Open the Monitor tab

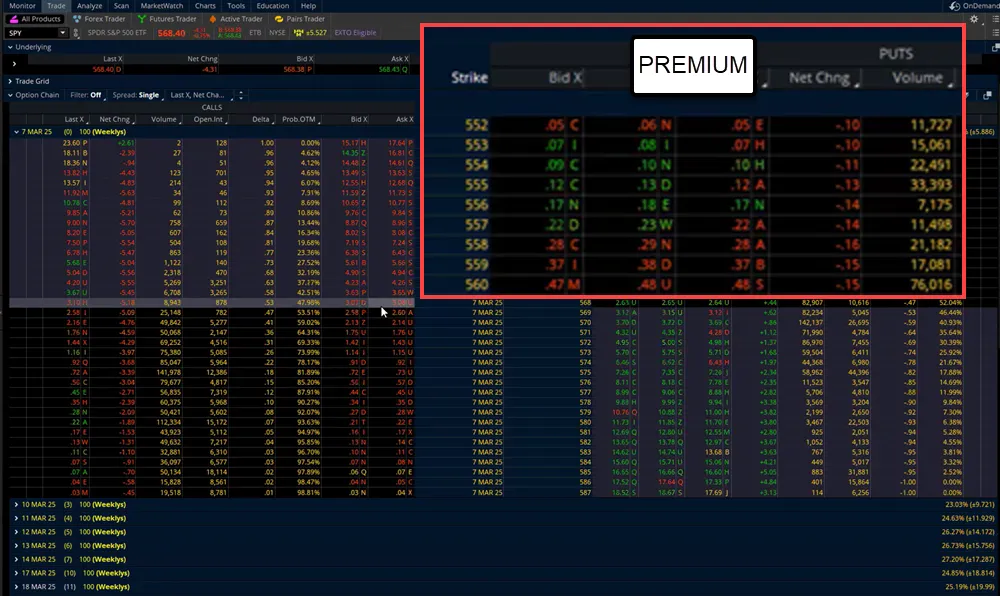tap(22, 6)
